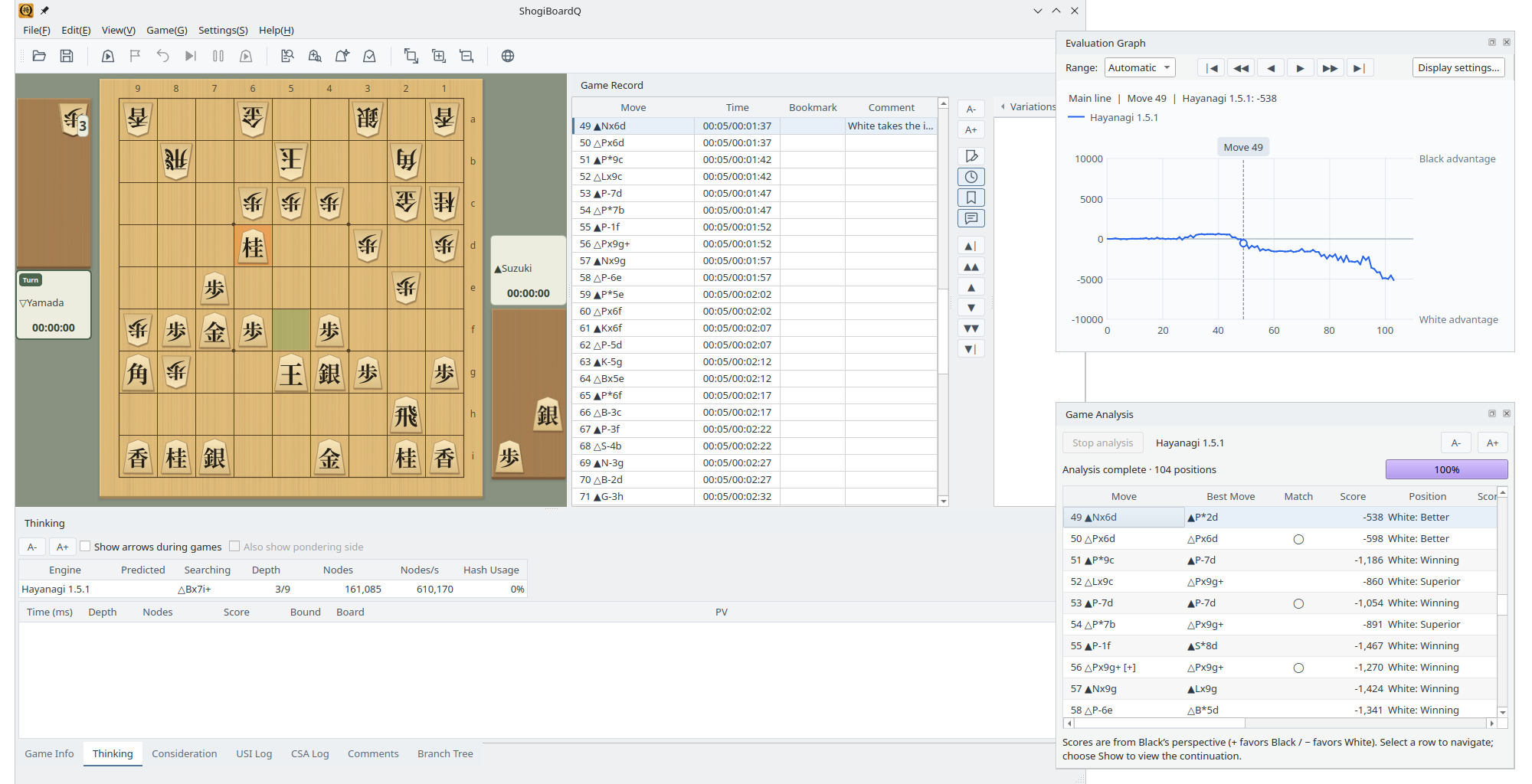Play forward in Evaluation Graph
The image size is (1532, 784).
click(x=1301, y=67)
